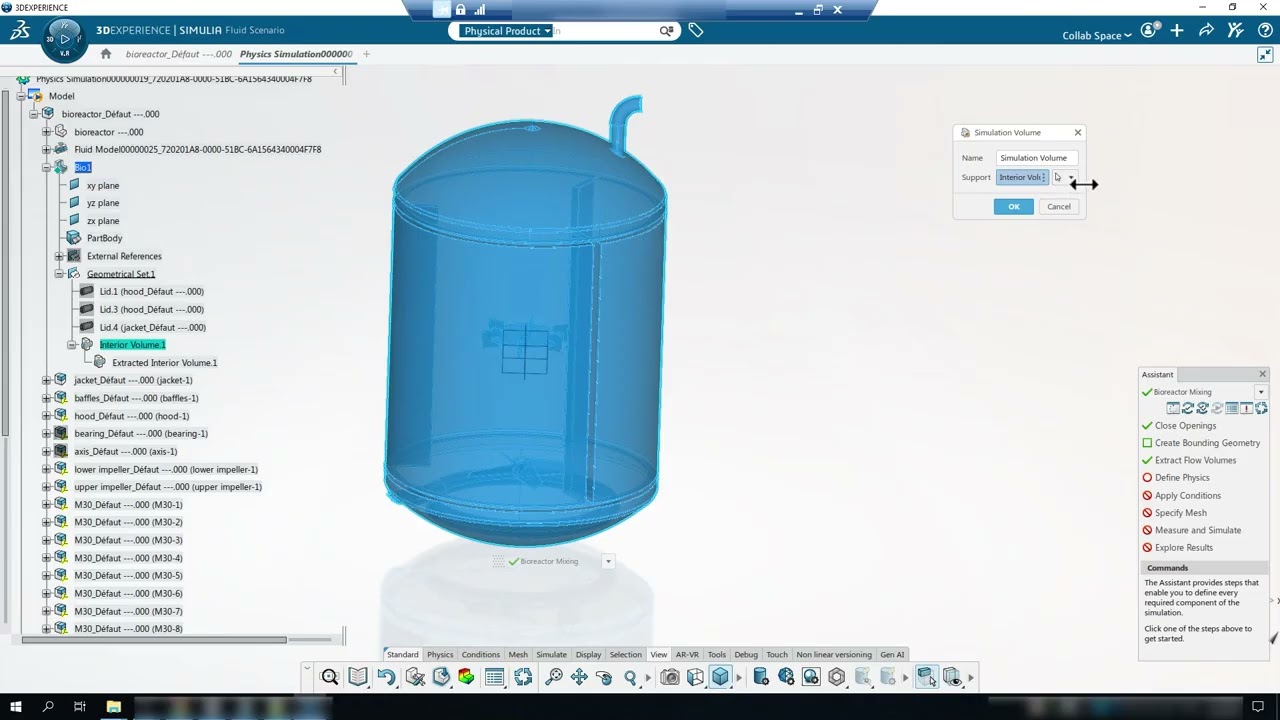This screenshot has height=720, width=1280.
Task: Open the user profile icon
Action: click(1149, 31)
